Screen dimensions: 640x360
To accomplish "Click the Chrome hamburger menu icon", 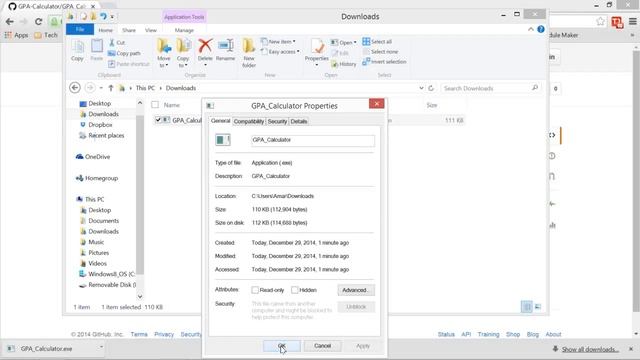I will click(x=633, y=22).
